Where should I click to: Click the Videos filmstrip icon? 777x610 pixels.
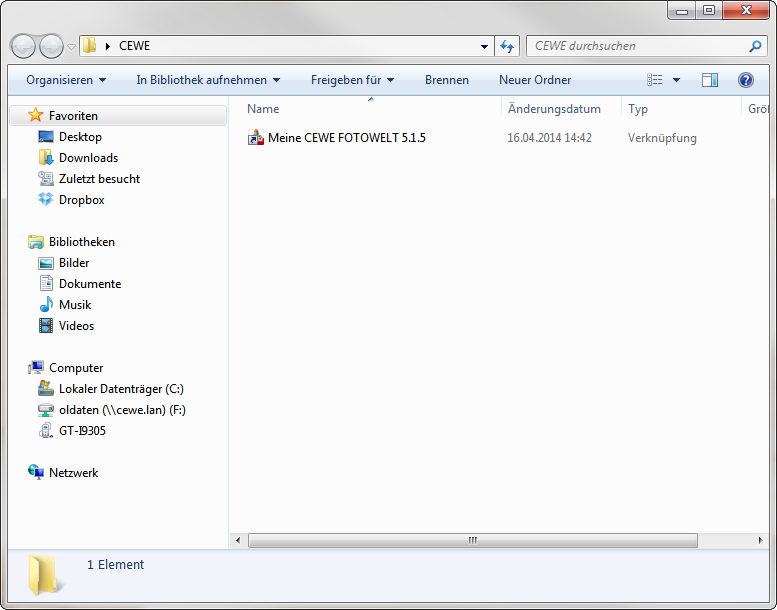click(46, 326)
